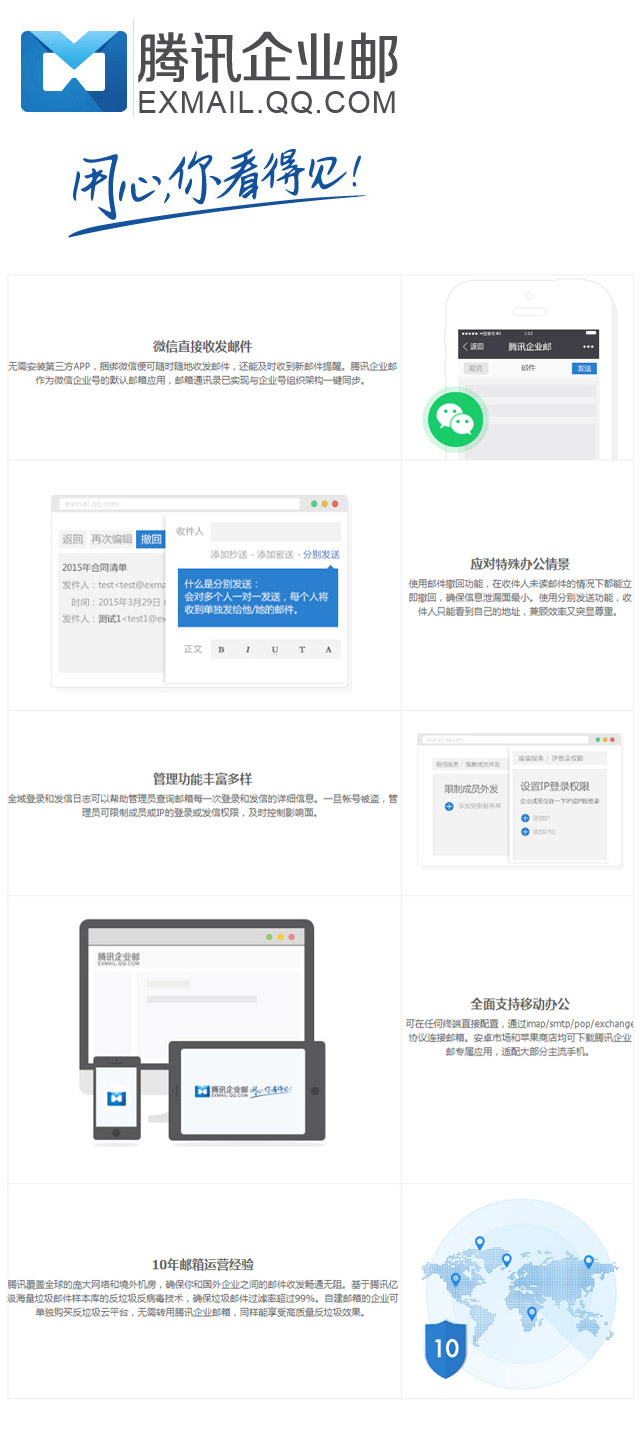640x1429 pixels.
Task: Click the 微信直接收发邮件 heading
Action: [x=202, y=346]
